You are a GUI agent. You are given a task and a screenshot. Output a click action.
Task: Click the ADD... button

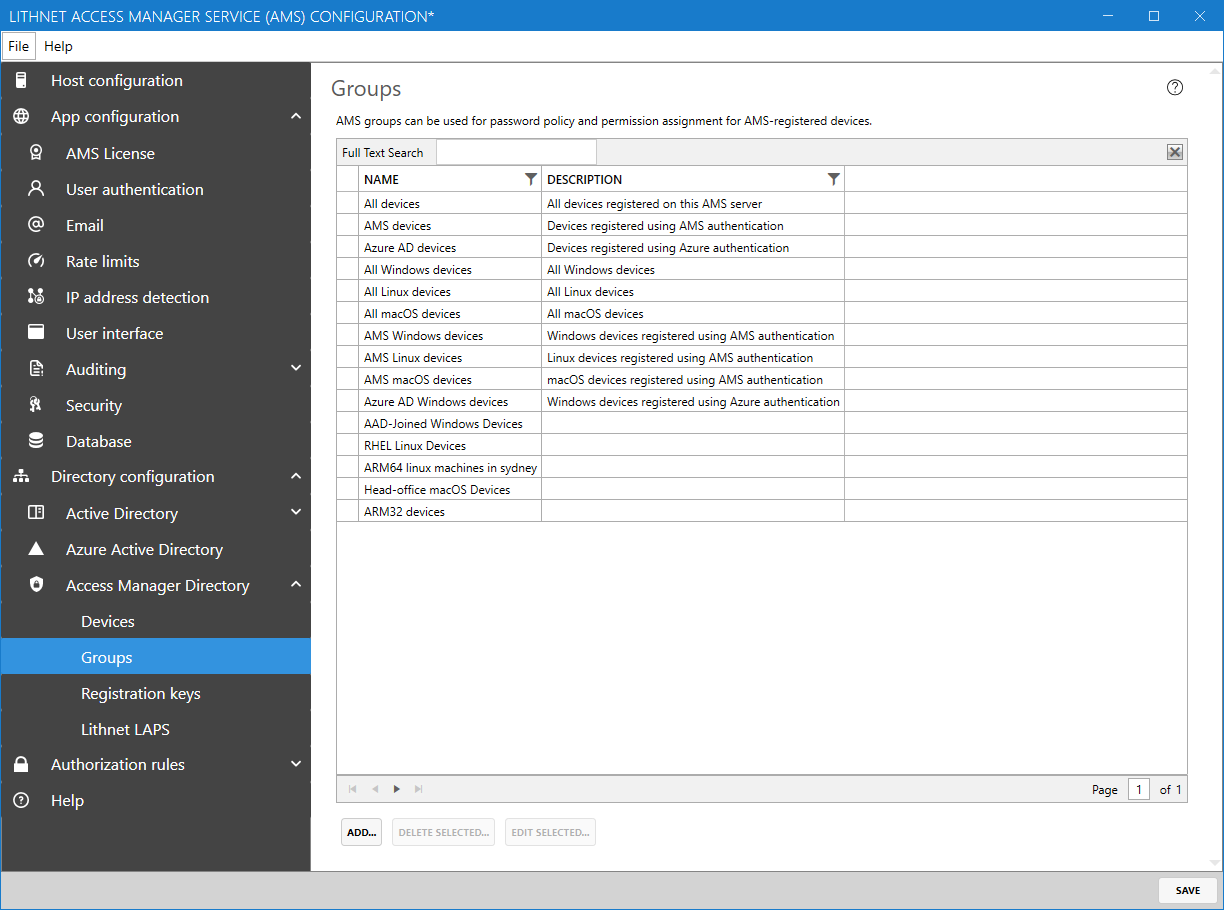361,832
